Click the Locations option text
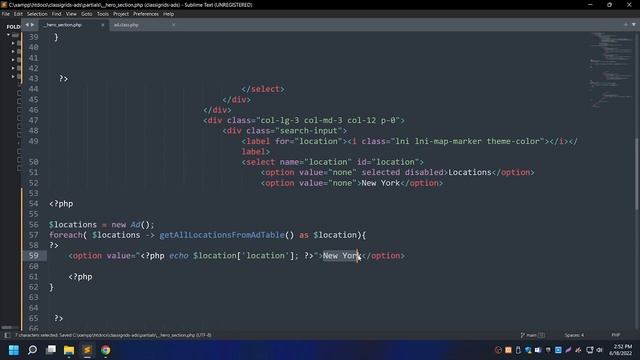Image resolution: width=640 pixels, height=360 pixels. pyautogui.click(x=470, y=172)
